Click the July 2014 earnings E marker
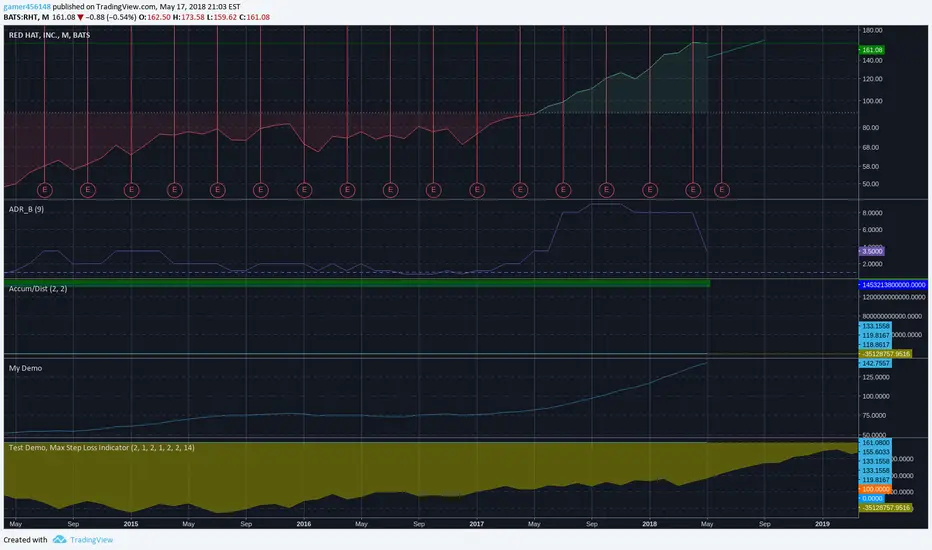Screen dimensions: 932x550 [x=45, y=190]
